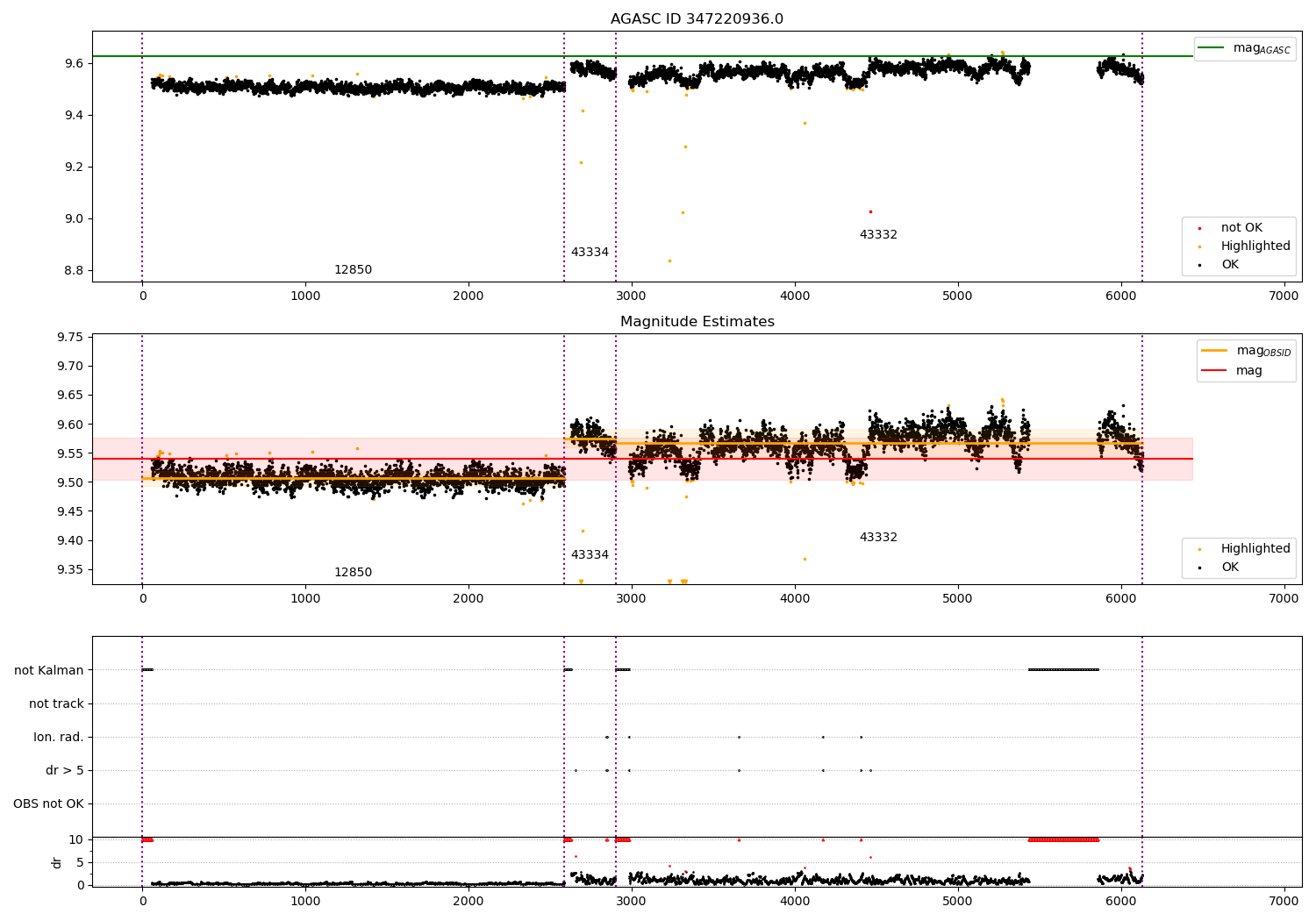Viewport: 1316px width, 921px height.
Task: Click 'OK' legend entry in top plot
Action: [x=1218, y=265]
